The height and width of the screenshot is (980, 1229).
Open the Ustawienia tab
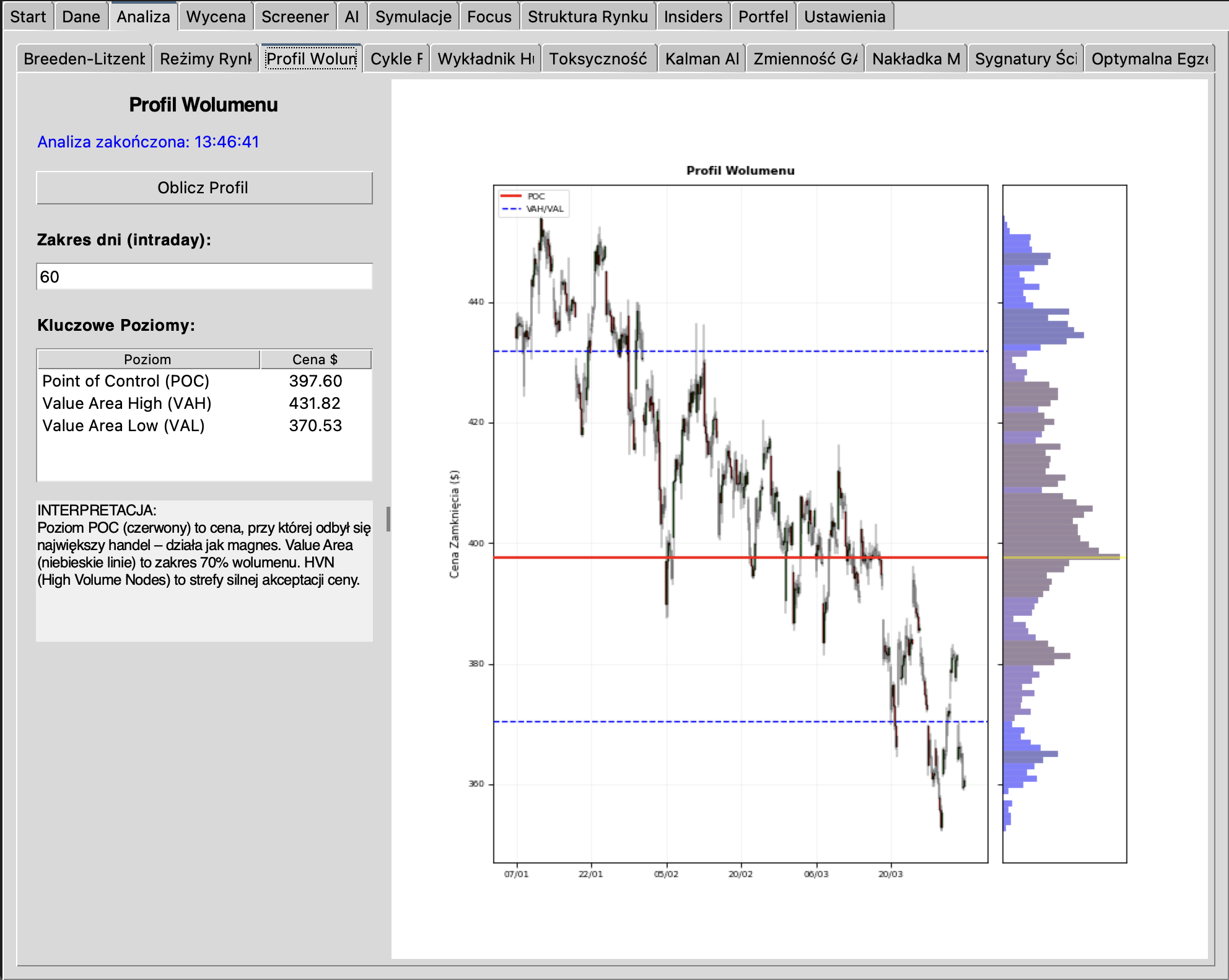pyautogui.click(x=845, y=17)
